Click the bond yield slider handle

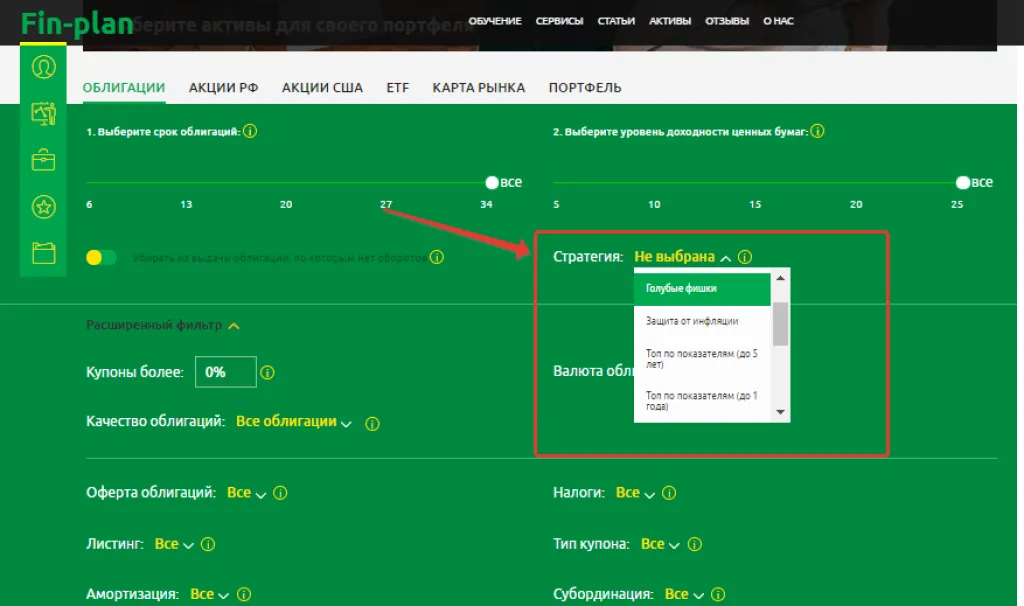pos(963,183)
